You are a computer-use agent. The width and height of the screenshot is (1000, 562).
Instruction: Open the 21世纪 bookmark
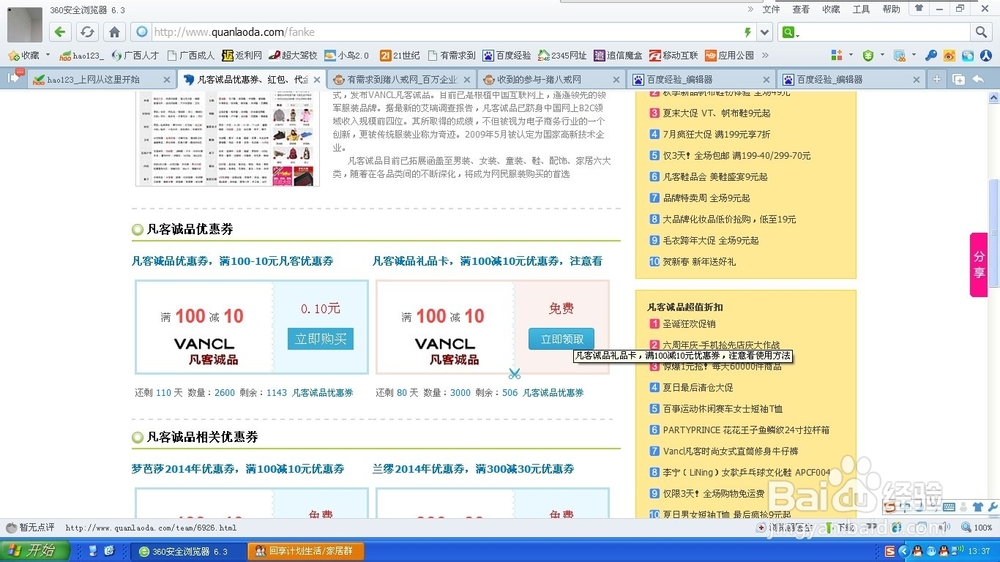(x=400, y=55)
